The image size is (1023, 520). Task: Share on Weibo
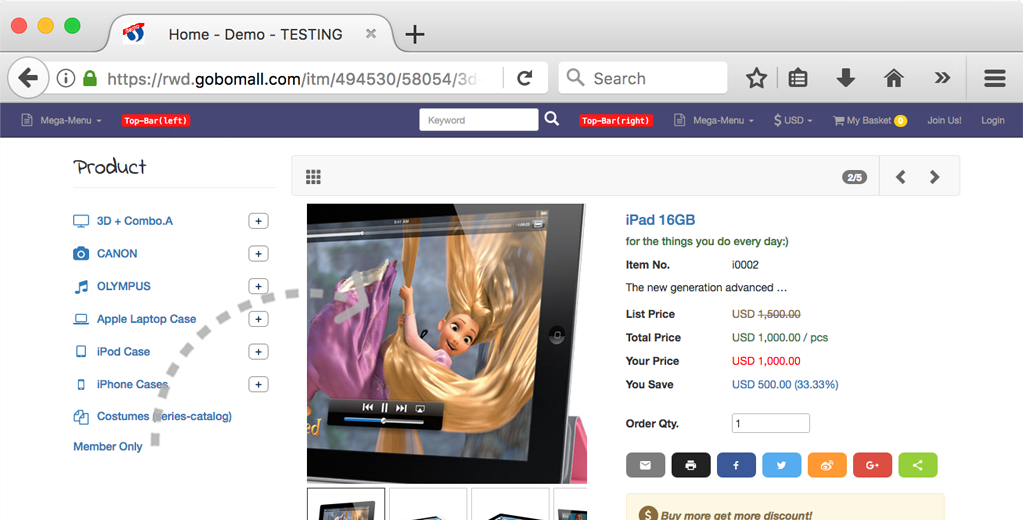tap(827, 465)
